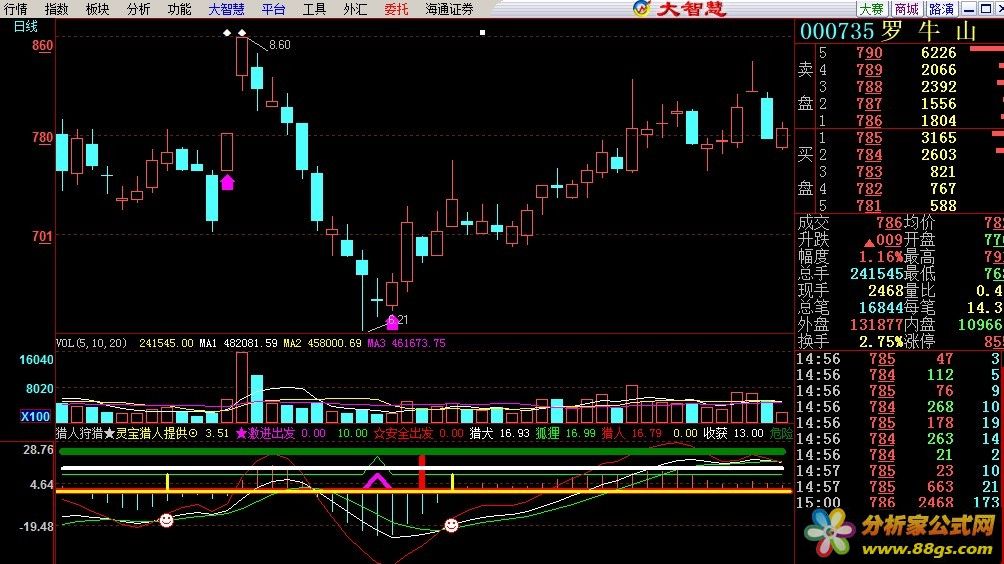This screenshot has width=1004, height=564.
Task: Open the 分析 menu
Action: [x=138, y=9]
